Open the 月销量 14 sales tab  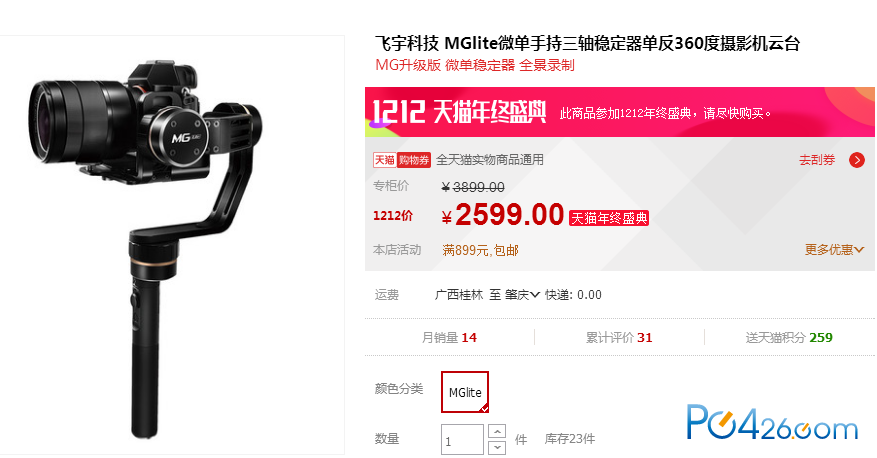coord(449,337)
